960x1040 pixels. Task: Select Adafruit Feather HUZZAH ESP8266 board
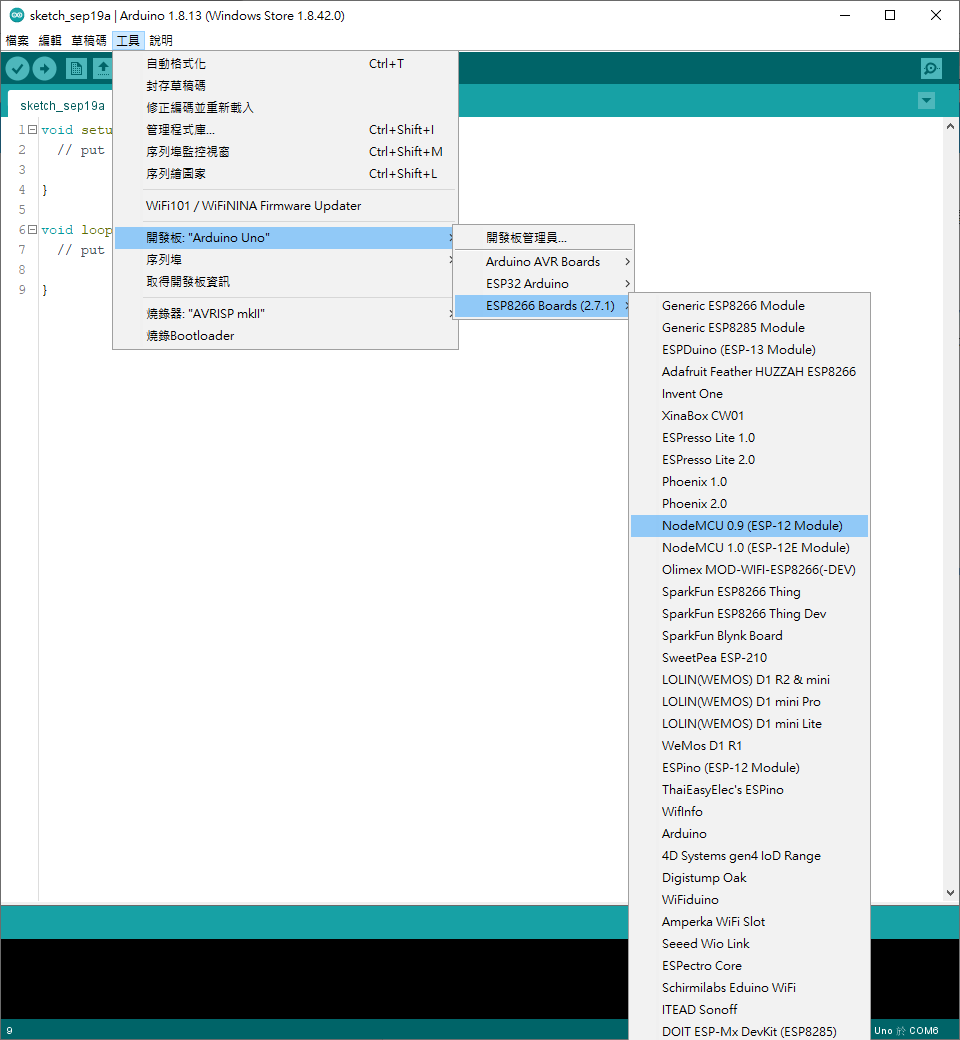click(x=749, y=371)
